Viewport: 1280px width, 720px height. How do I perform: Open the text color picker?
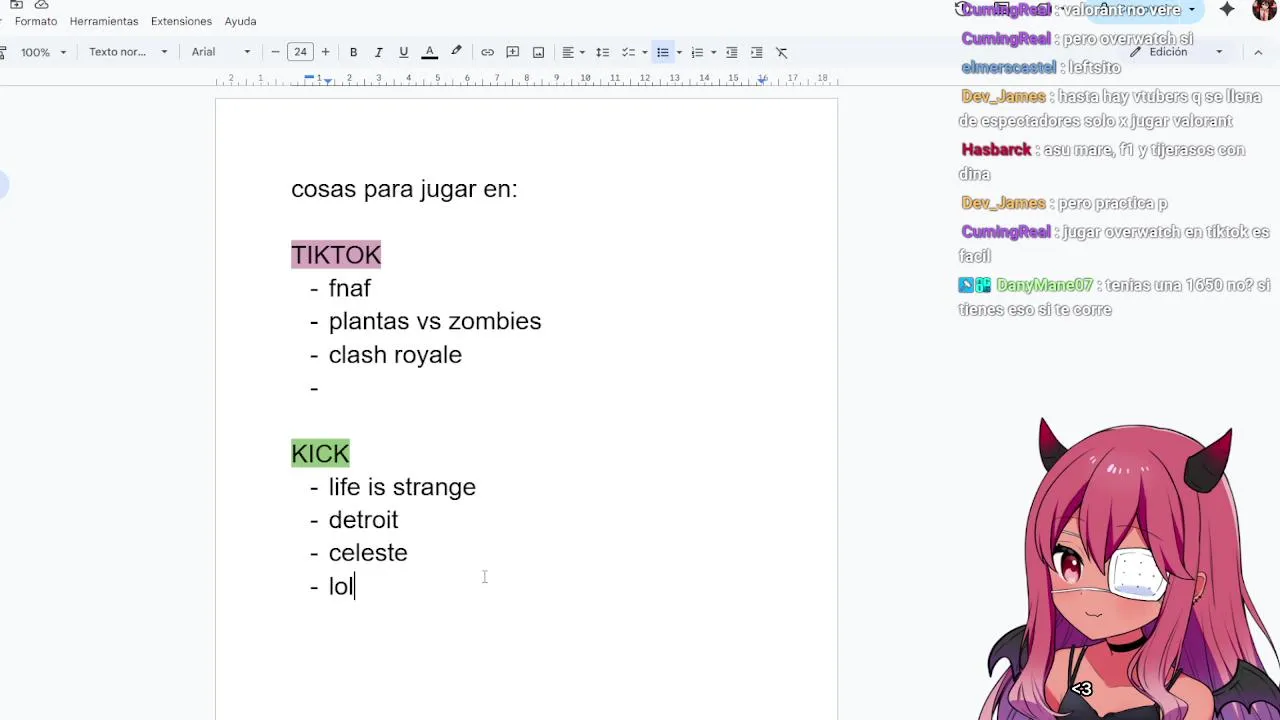(x=429, y=52)
